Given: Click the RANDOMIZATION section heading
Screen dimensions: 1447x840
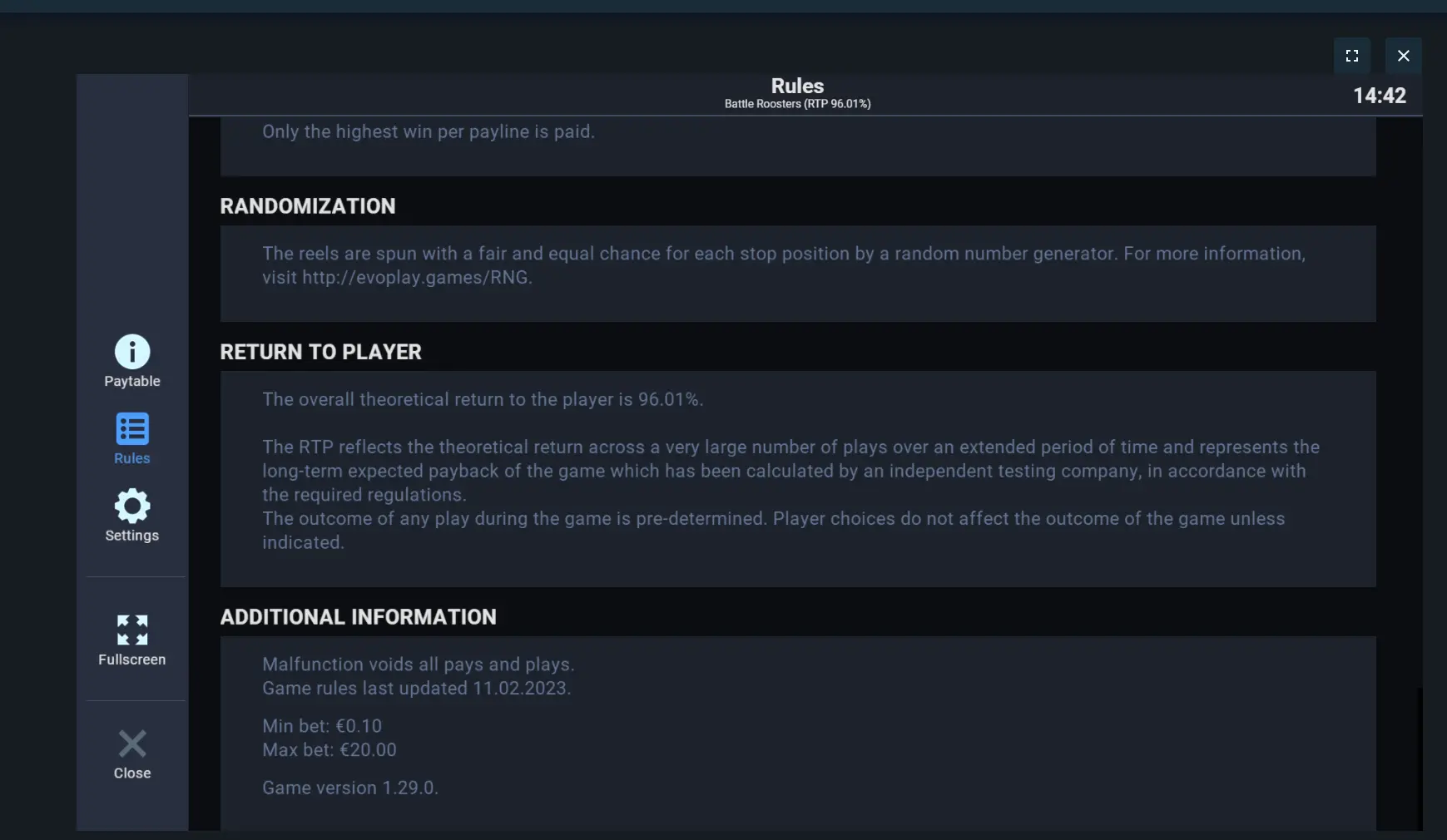Looking at the screenshot, I should (308, 206).
